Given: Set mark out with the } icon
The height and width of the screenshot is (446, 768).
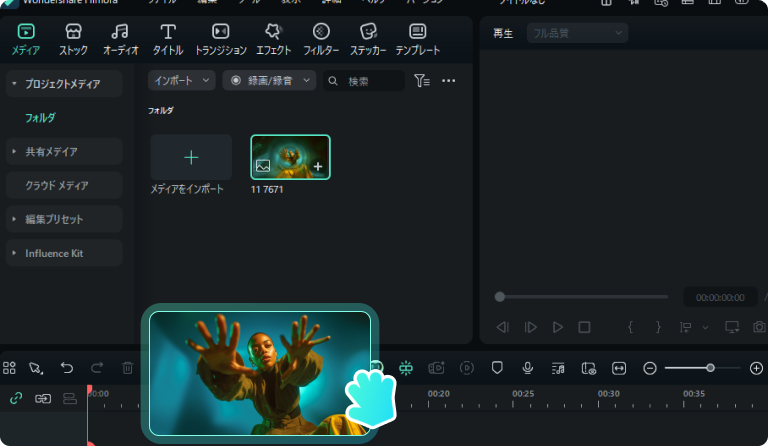Looking at the screenshot, I should click(658, 327).
